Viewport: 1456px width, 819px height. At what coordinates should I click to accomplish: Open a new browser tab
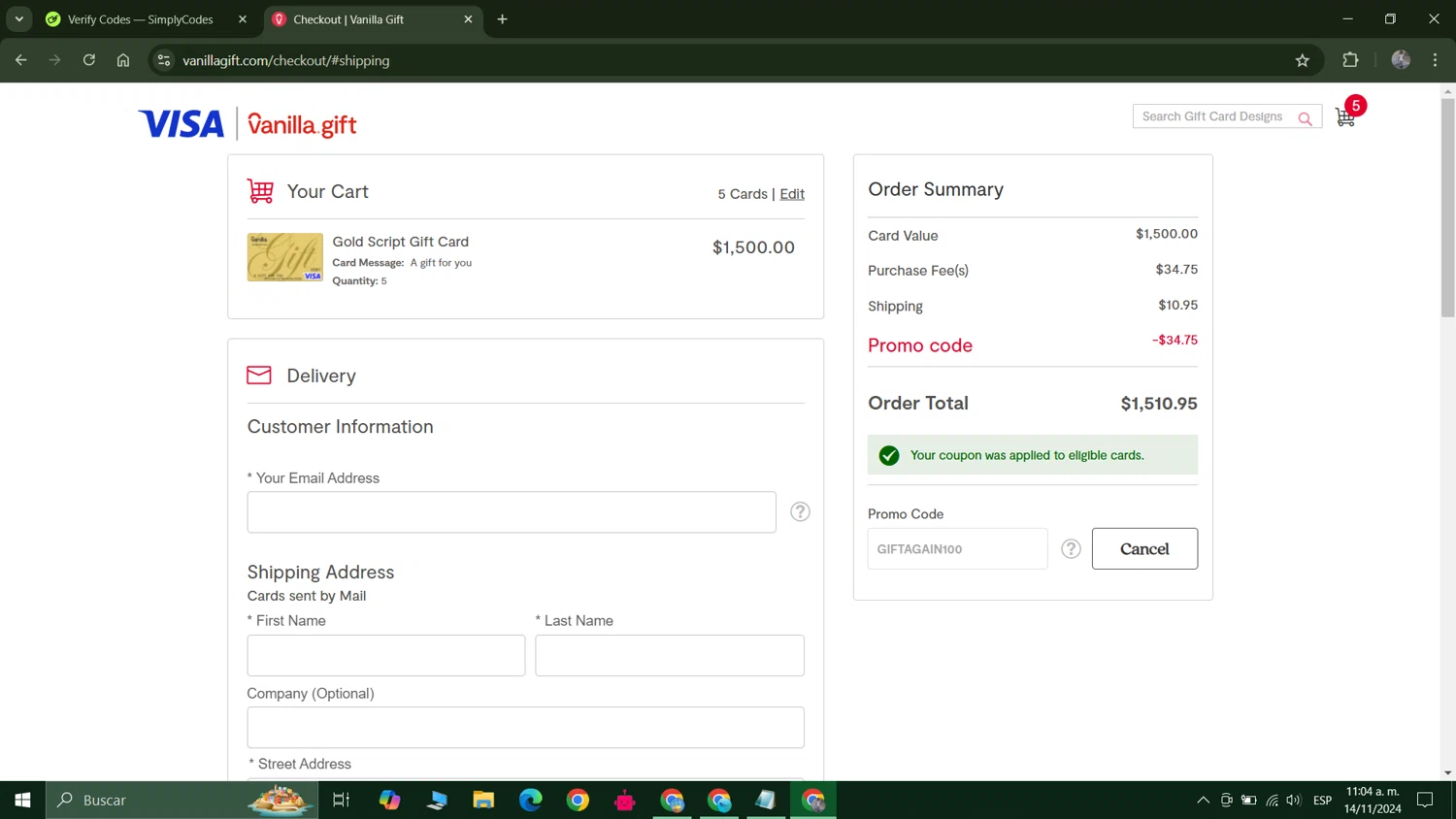502,19
